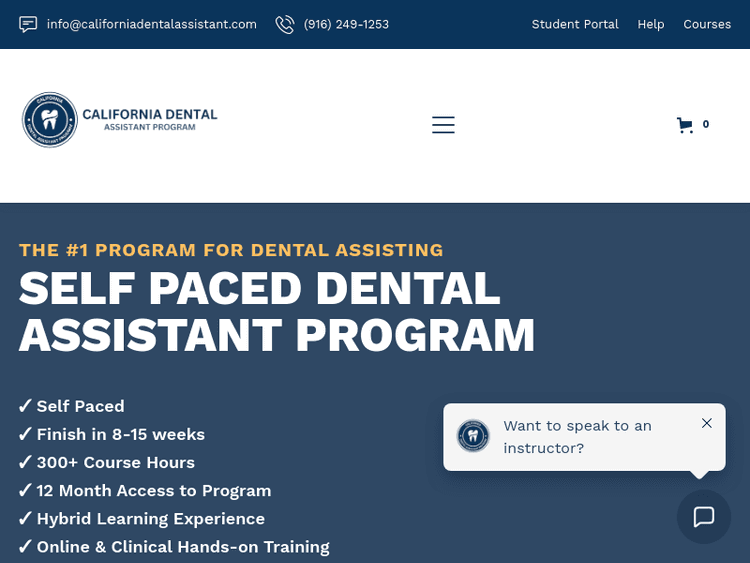Click 'Online & Clinical Hands-on Training' item
Screen dimensions: 750x563
tap(174, 547)
